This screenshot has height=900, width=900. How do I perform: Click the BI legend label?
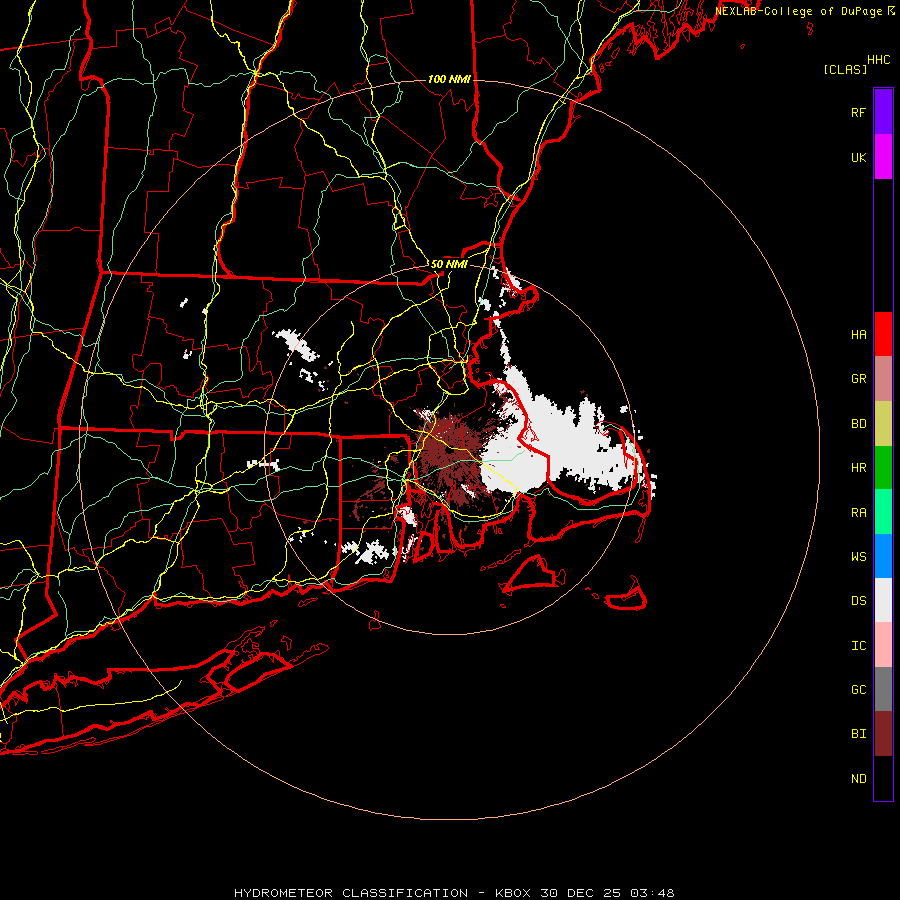click(858, 734)
